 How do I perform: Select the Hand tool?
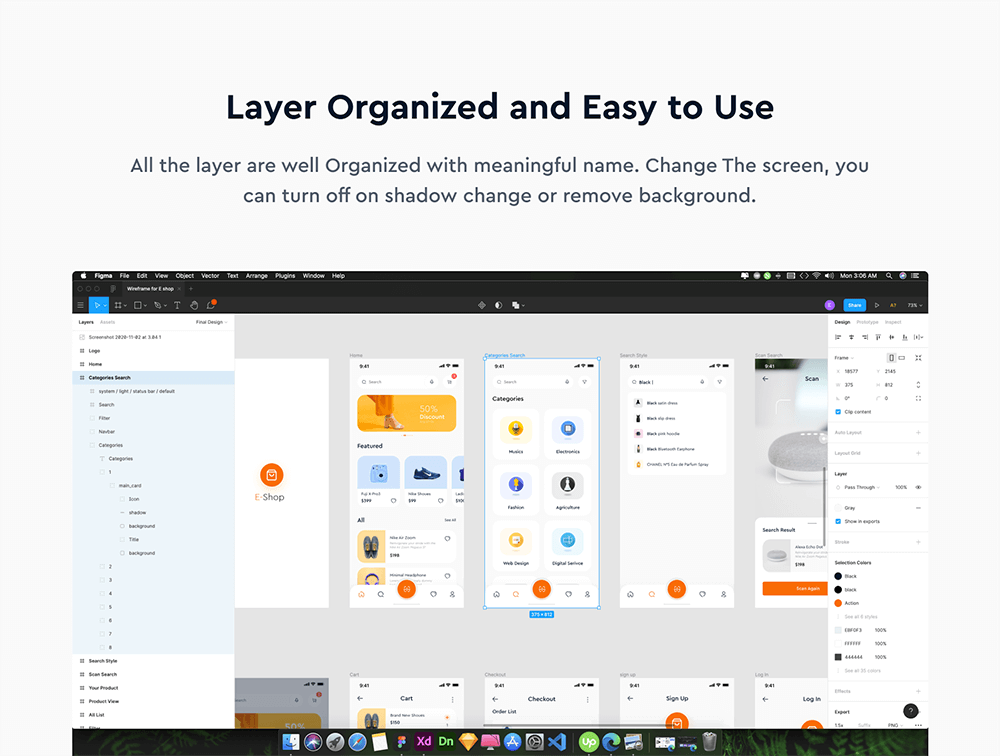(x=194, y=305)
